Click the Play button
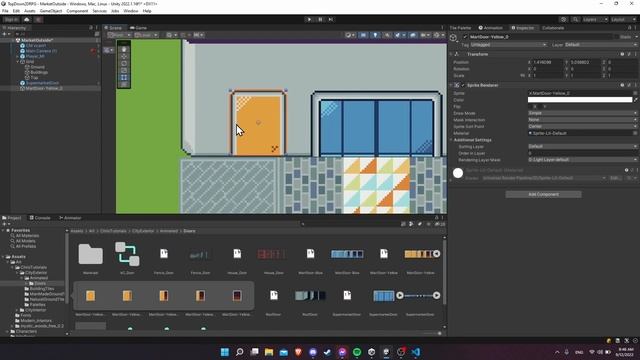Screen dimensions: 640x360 pos(309,19)
